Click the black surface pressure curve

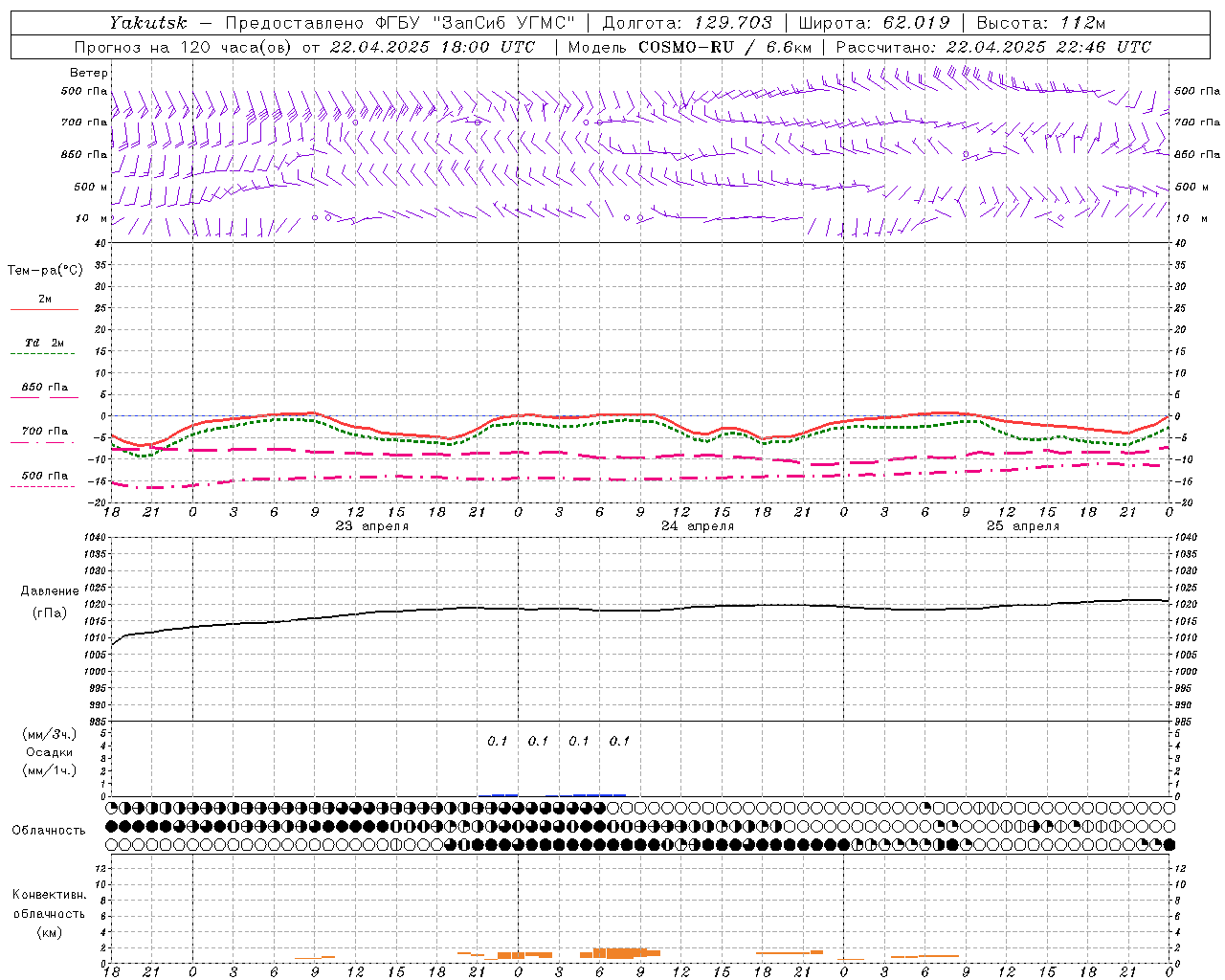[x=639, y=609]
